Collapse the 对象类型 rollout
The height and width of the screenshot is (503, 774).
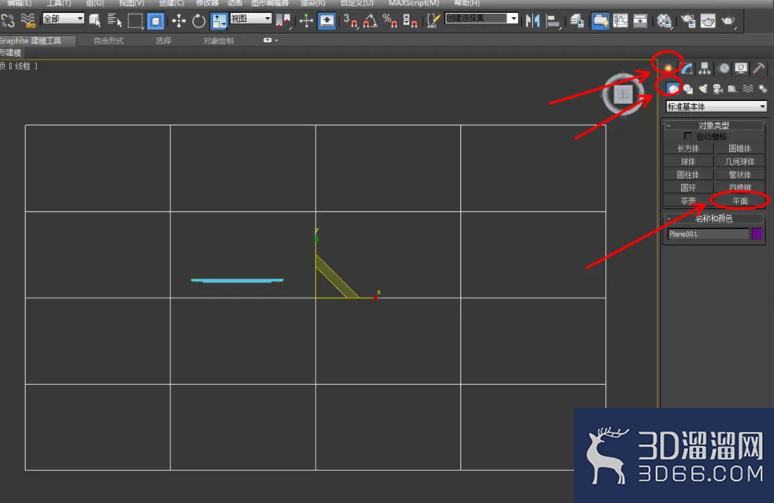[714, 125]
